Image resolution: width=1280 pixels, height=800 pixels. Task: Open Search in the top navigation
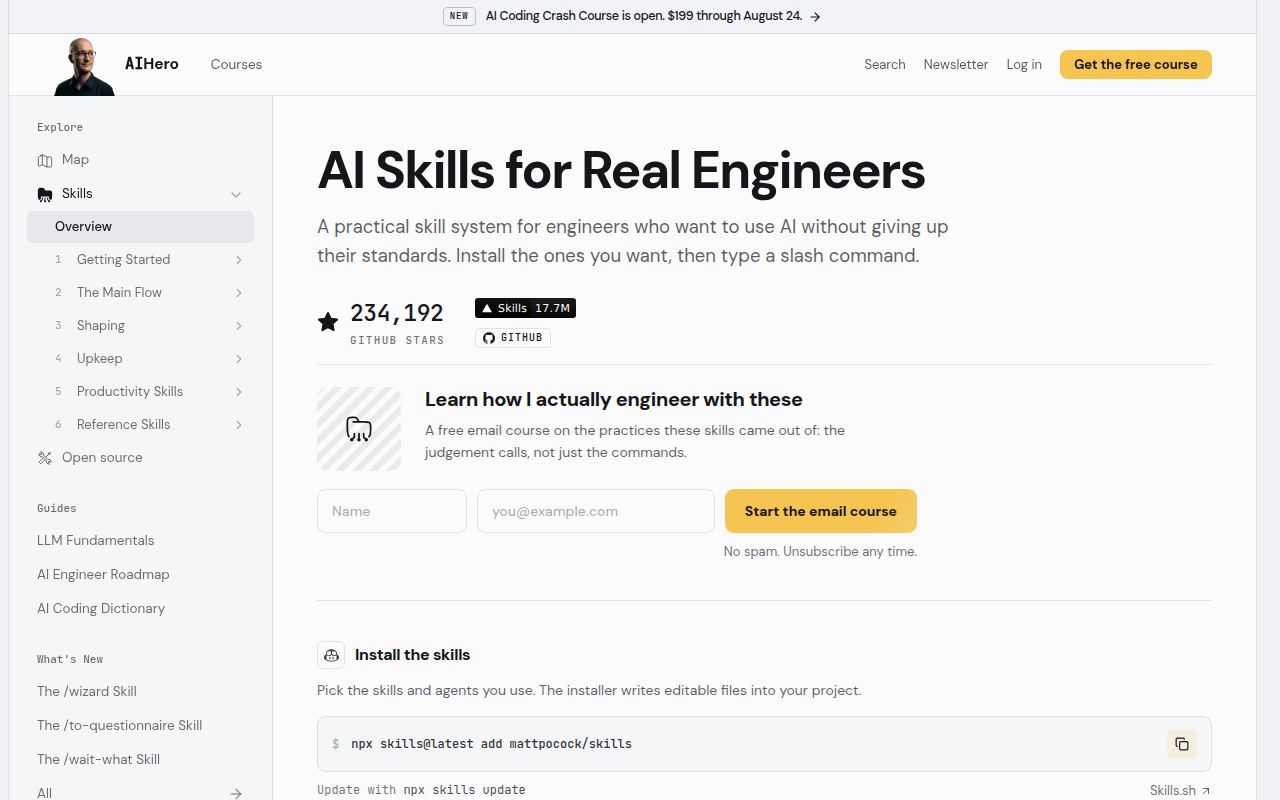click(885, 64)
